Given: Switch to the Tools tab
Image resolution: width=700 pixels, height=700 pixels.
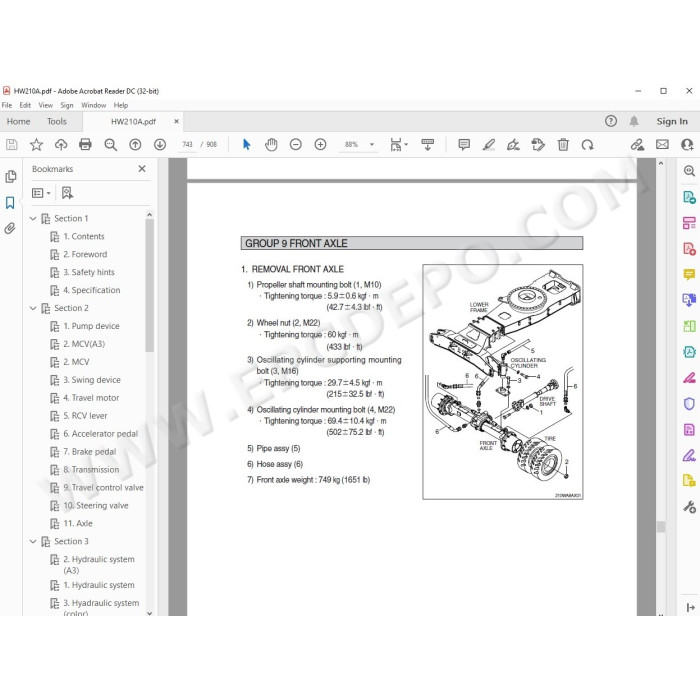Looking at the screenshot, I should (57, 121).
